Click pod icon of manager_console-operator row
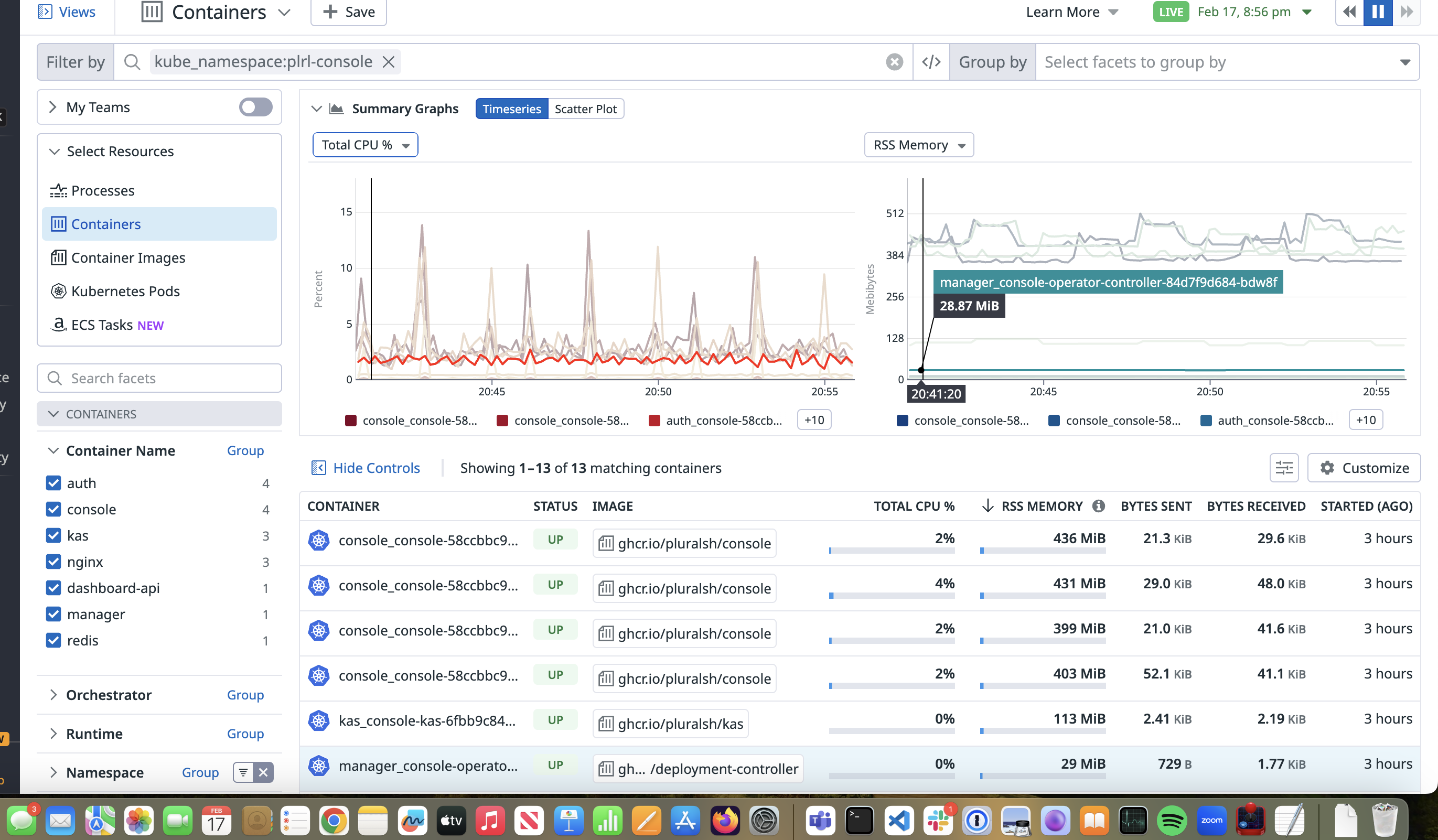The image size is (1438, 840). [319, 766]
